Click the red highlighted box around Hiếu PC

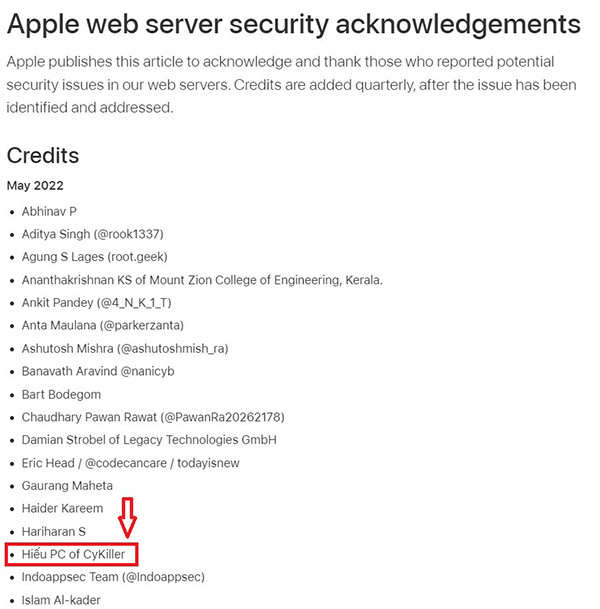pos(73,554)
